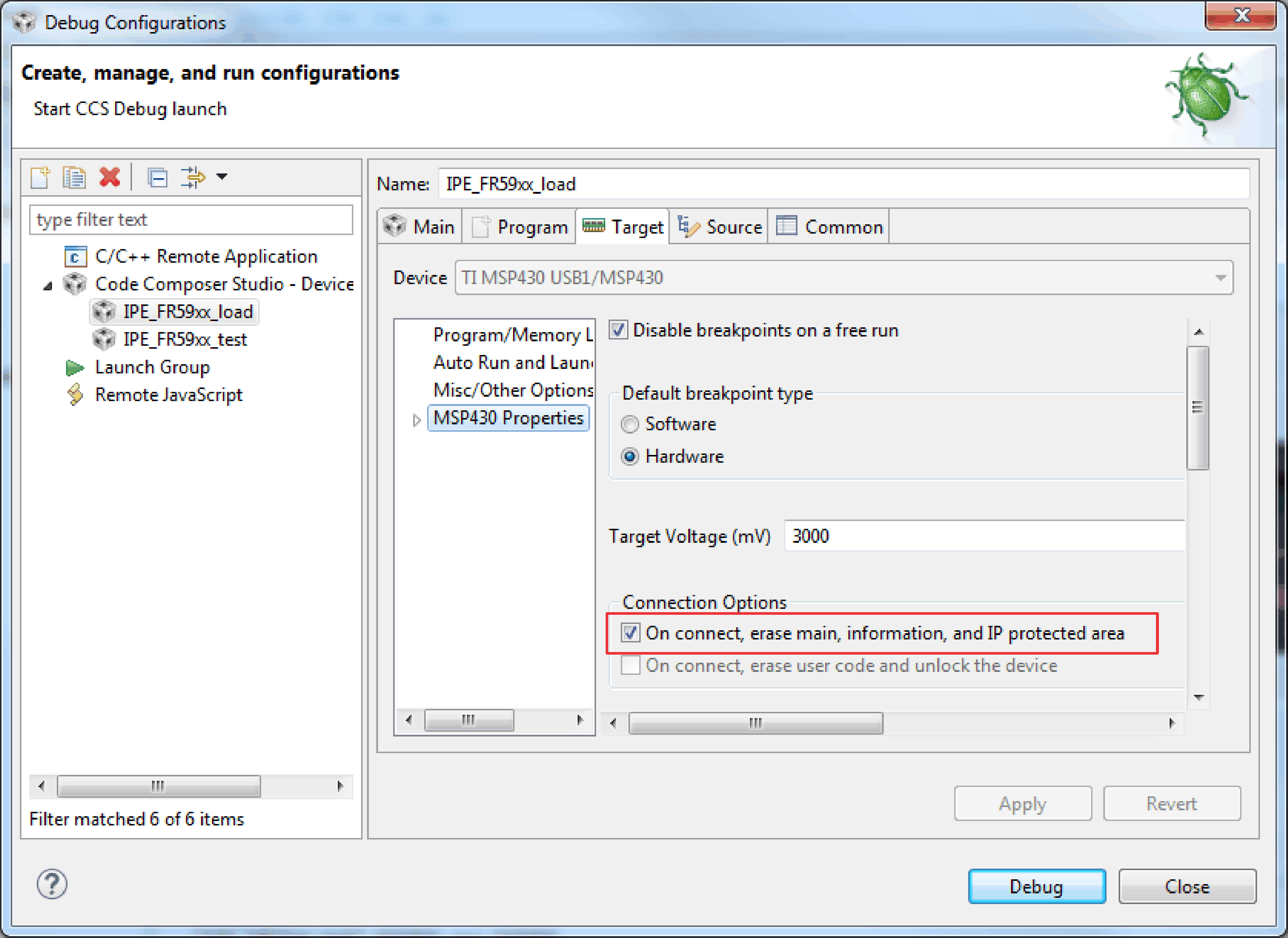This screenshot has height=938, width=1288.
Task: Select Software breakpoint type radio
Action: coord(630,424)
